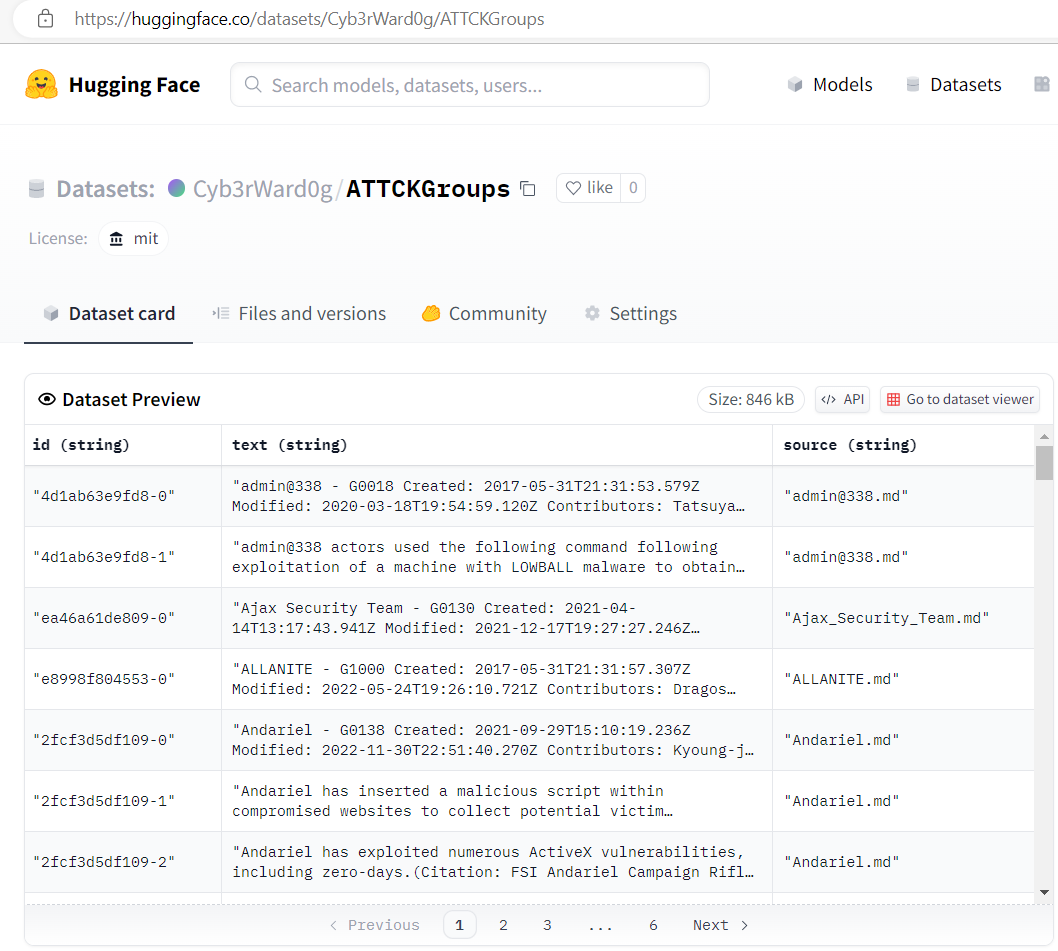Click the like button
Image resolution: width=1058 pixels, height=951 pixels.
[589, 188]
